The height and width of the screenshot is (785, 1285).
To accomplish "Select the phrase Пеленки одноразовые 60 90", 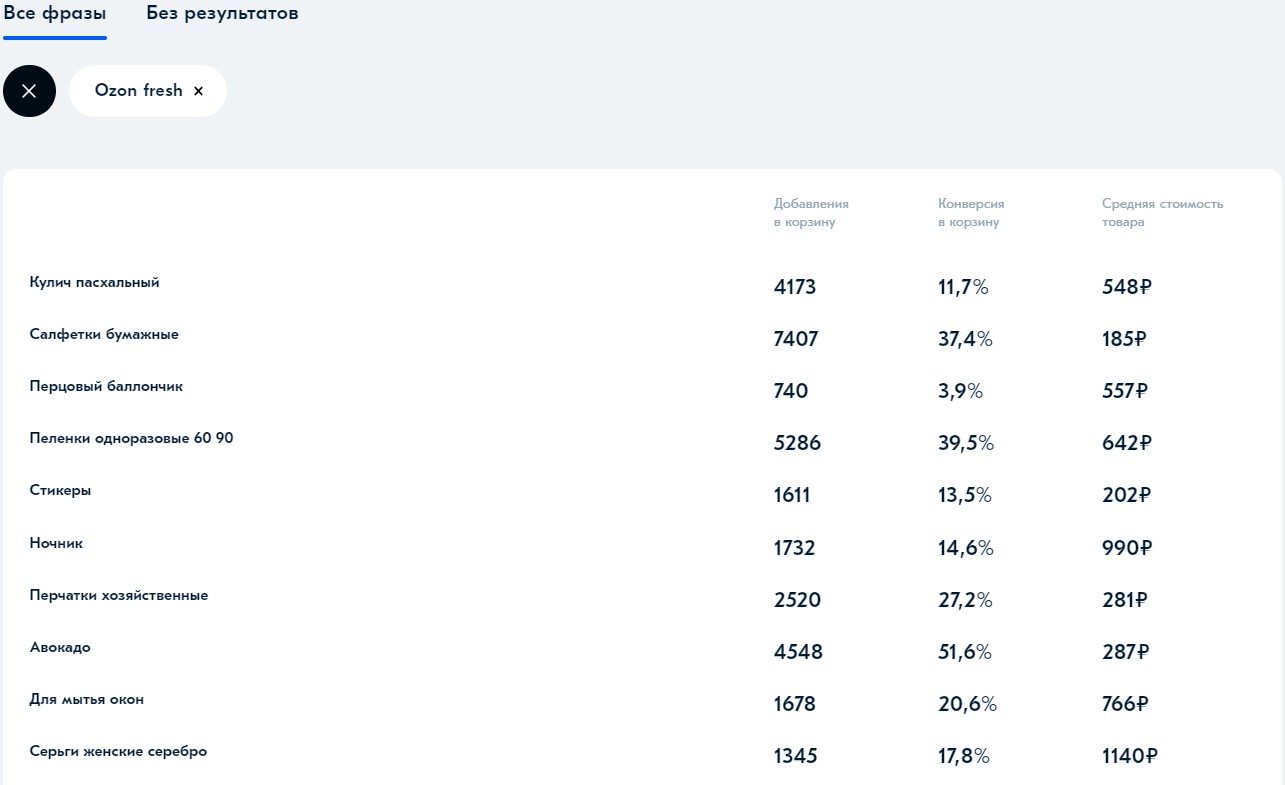I will (131, 439).
